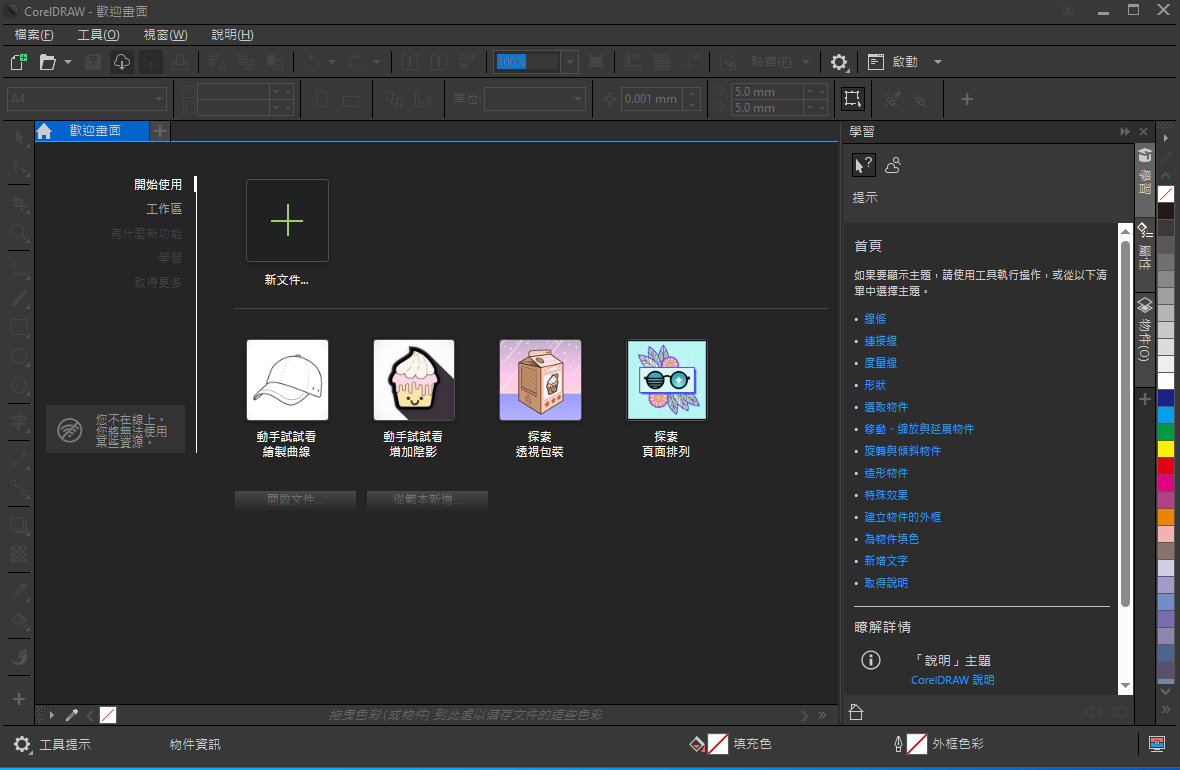Screen dimensions: 1180x770
Task: Click the New document icon in the toolbar
Action: click(19, 62)
